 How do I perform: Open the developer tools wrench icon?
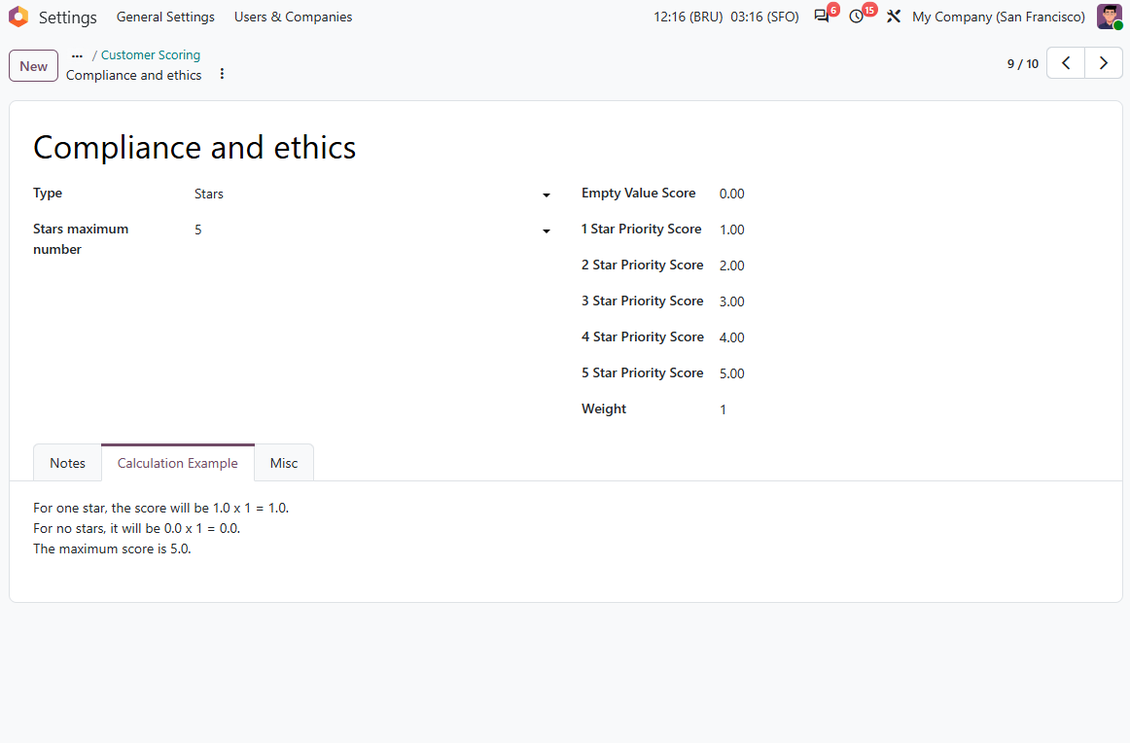tap(894, 16)
